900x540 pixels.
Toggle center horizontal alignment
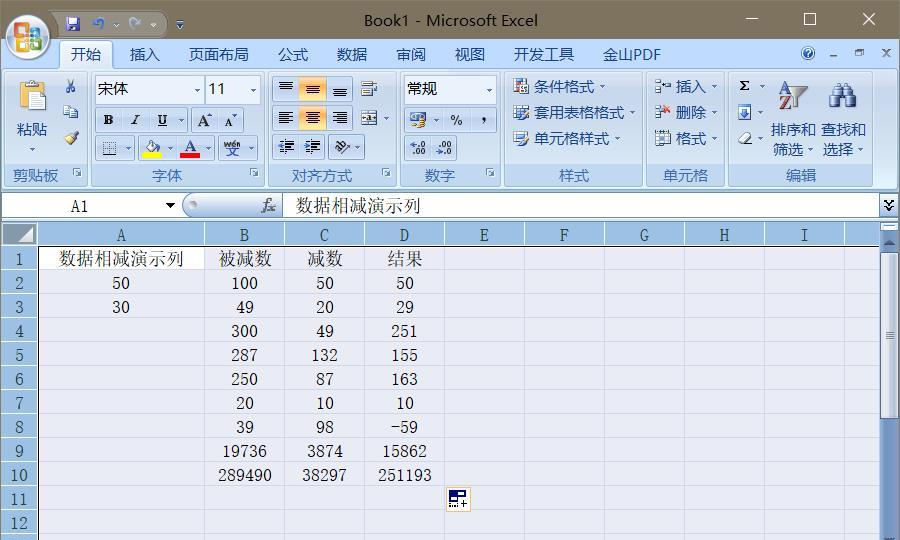click(x=313, y=118)
